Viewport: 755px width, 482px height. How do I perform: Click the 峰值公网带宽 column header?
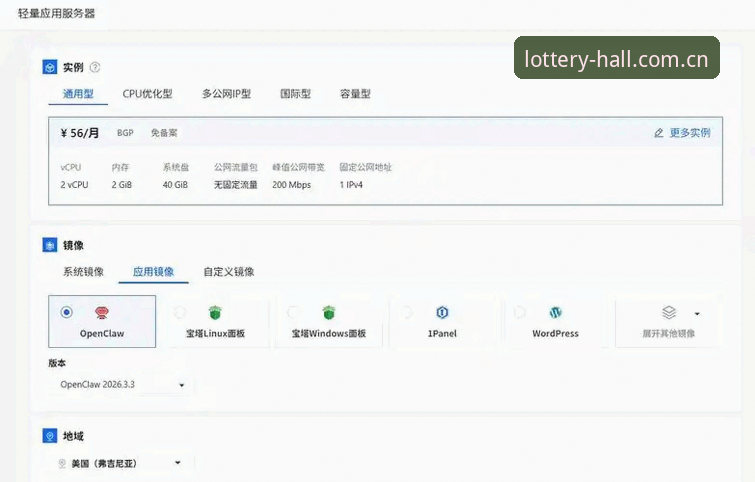click(x=299, y=168)
